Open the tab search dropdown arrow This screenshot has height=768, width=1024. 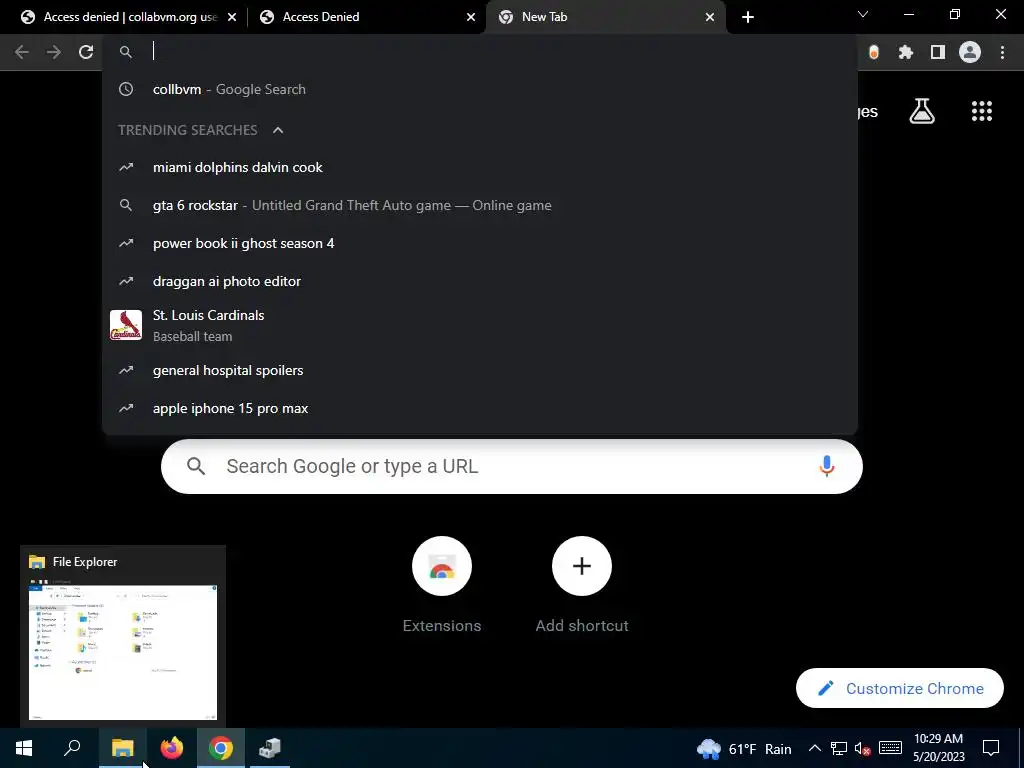click(x=863, y=14)
